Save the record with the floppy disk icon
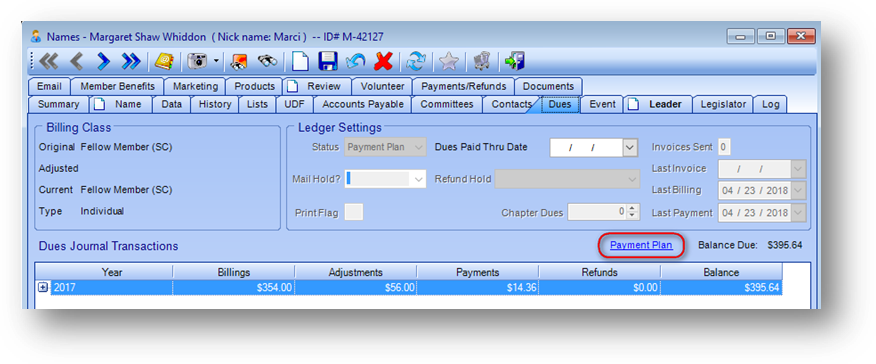This screenshot has width=876, height=364. coord(328,61)
